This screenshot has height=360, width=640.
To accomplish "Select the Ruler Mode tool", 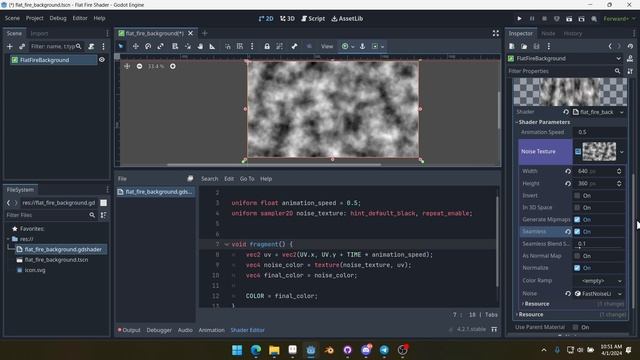I will coord(212,46).
